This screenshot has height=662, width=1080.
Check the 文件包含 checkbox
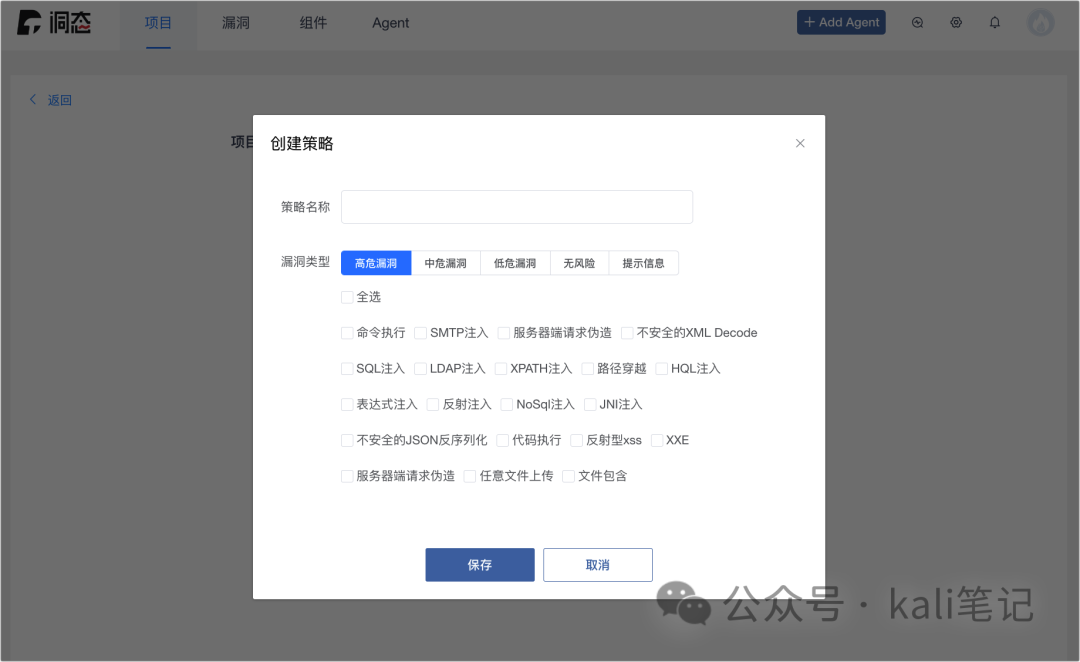click(x=568, y=476)
